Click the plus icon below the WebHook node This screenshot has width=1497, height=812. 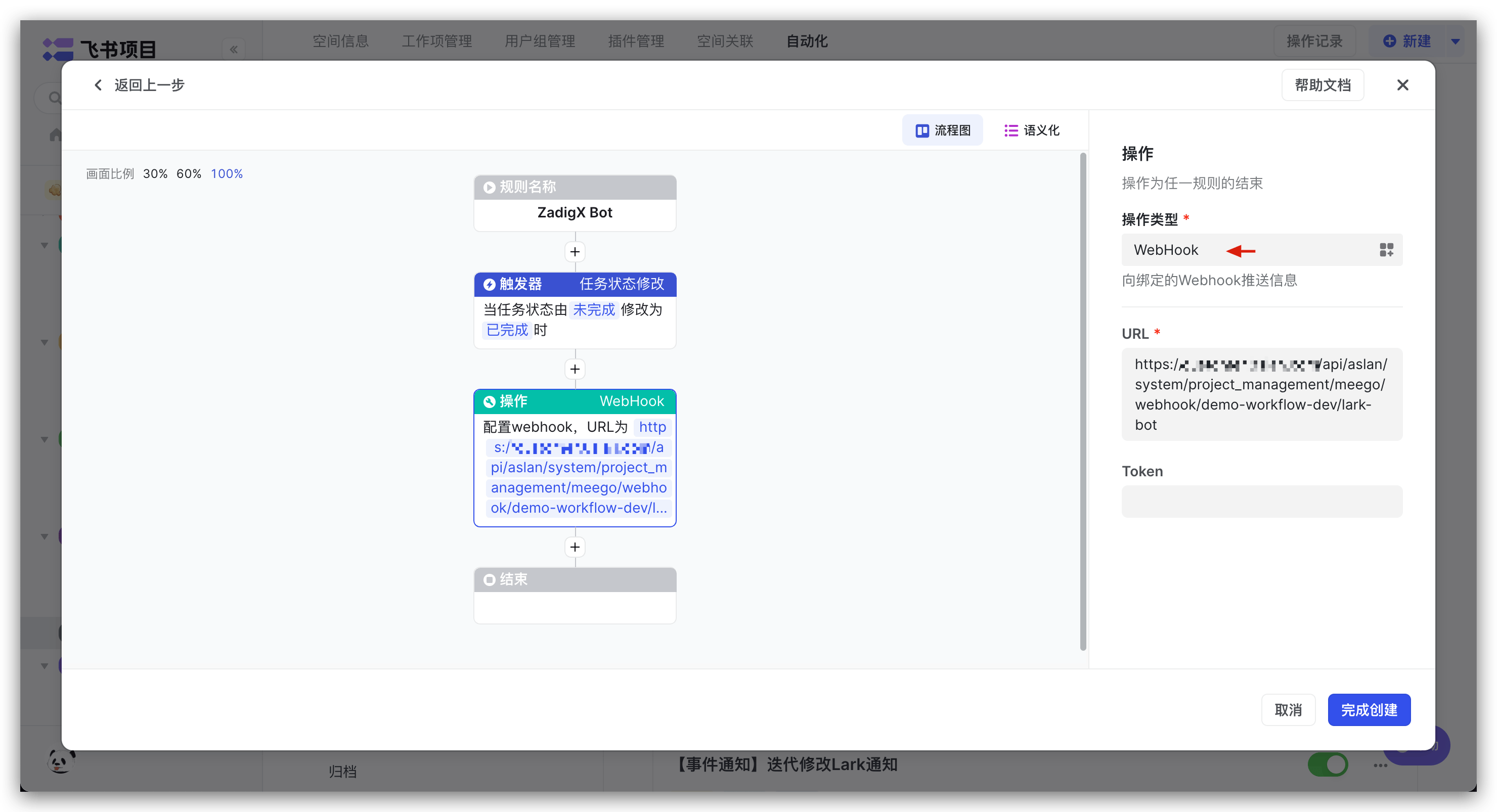[575, 547]
